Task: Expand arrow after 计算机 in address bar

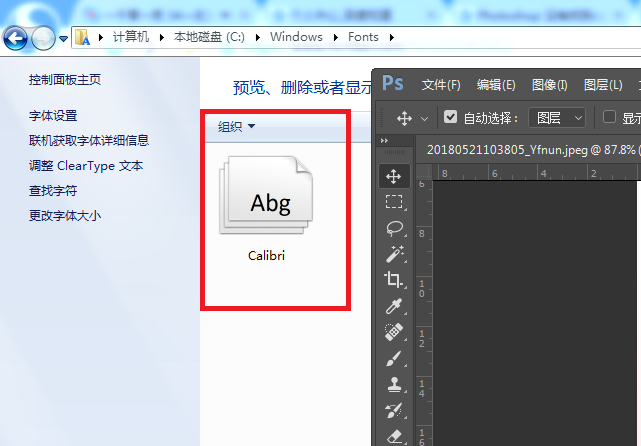Action: [101, 37]
